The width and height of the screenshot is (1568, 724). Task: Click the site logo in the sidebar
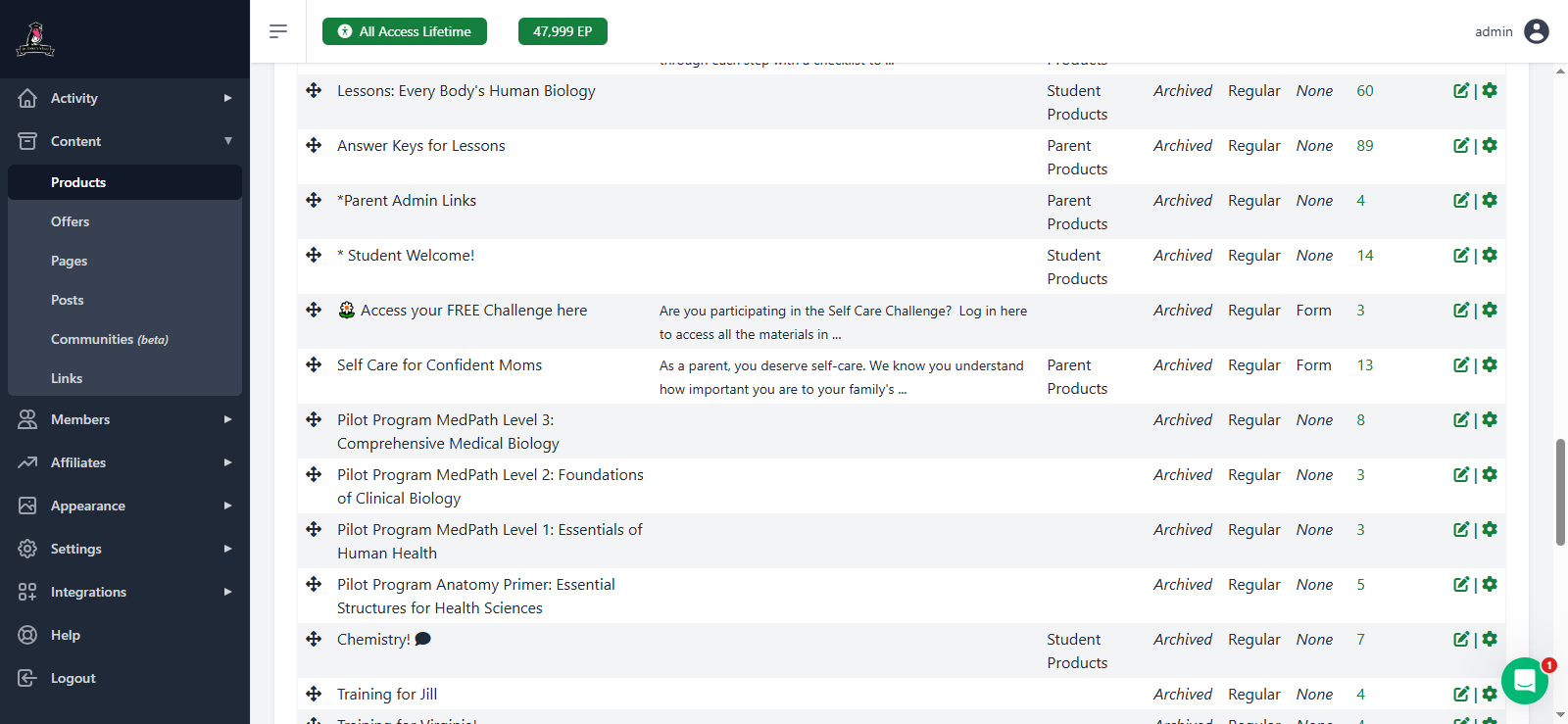click(35, 39)
